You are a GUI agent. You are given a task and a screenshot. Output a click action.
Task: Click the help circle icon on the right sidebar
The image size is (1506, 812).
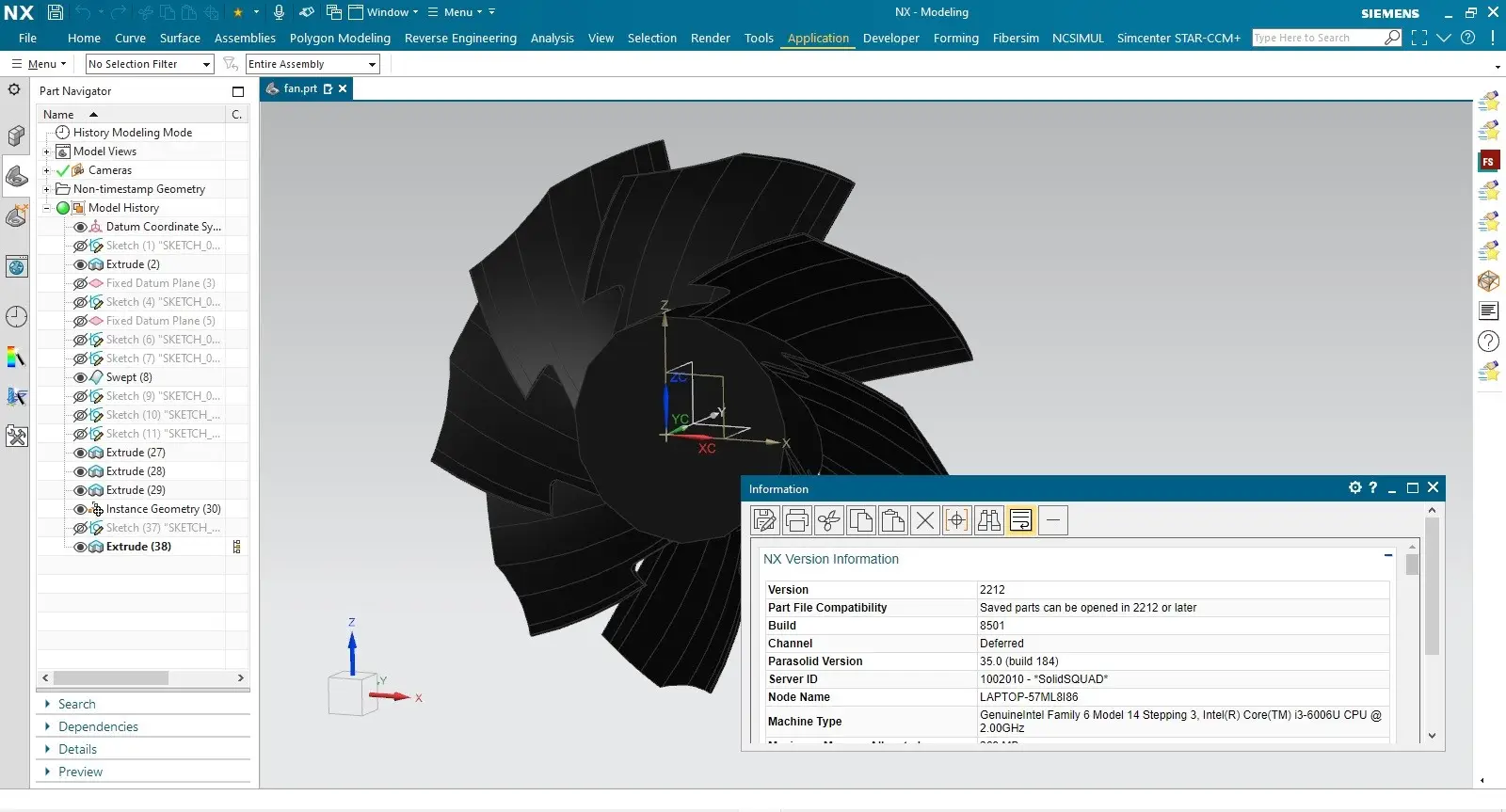tap(1488, 341)
